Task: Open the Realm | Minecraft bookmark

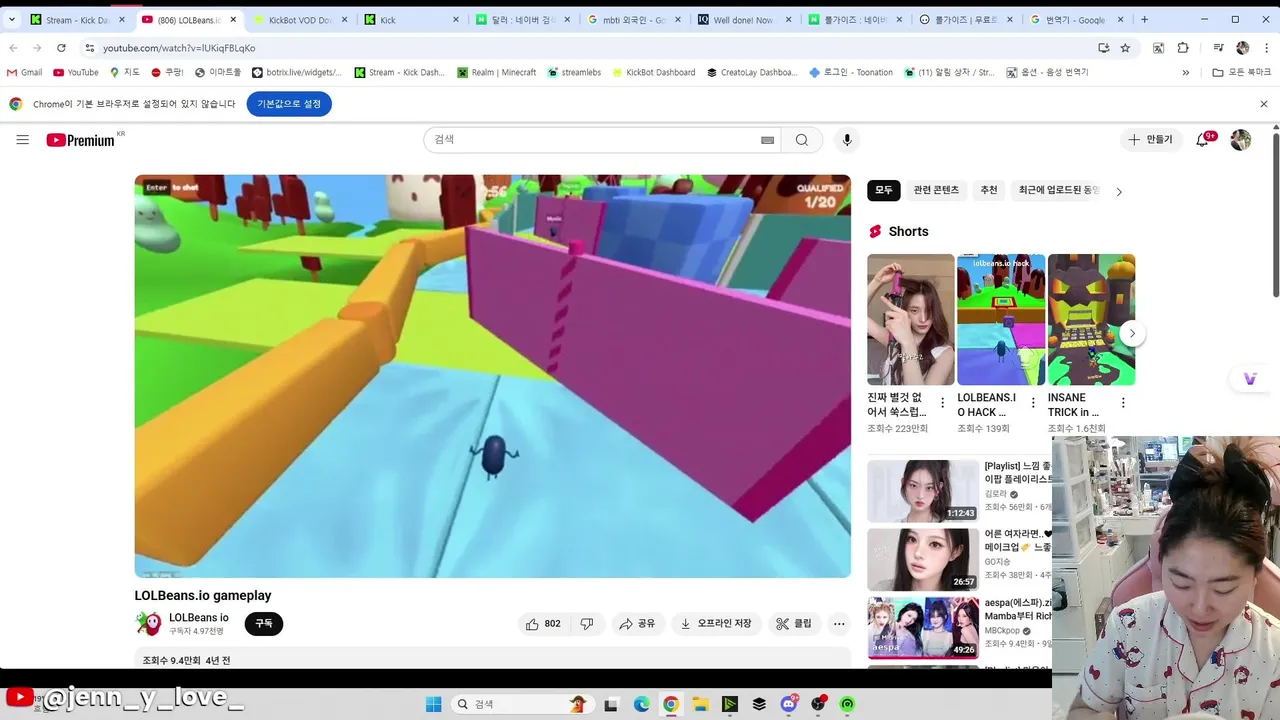Action: tap(496, 72)
